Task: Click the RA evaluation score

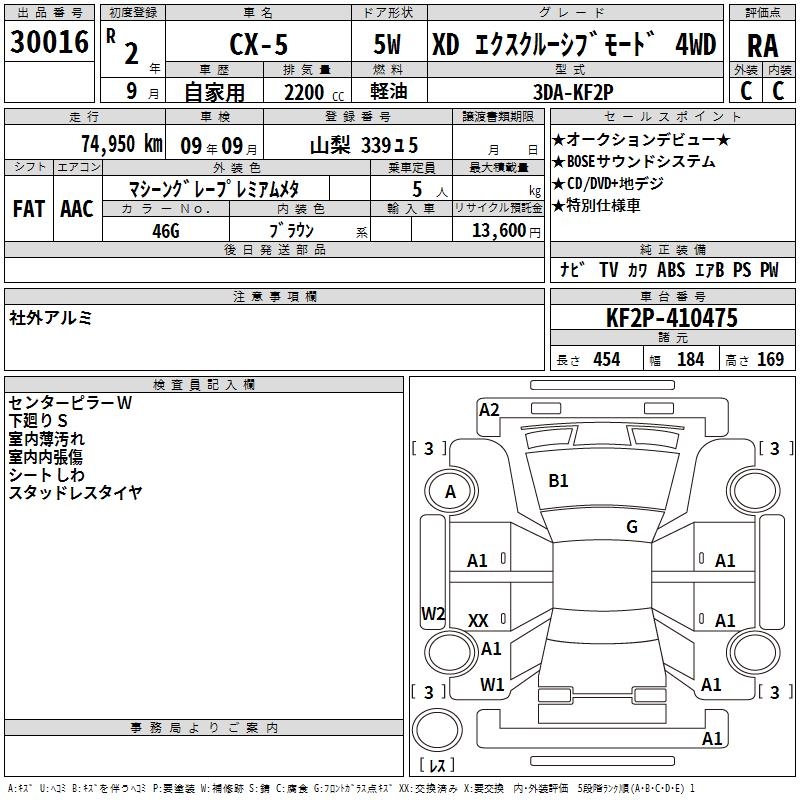Action: [762, 46]
